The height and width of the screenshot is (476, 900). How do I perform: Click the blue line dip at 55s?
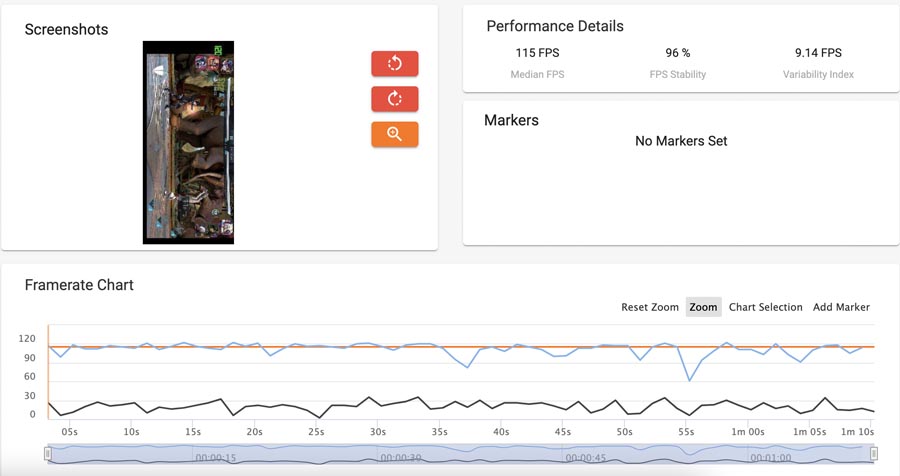(689, 380)
